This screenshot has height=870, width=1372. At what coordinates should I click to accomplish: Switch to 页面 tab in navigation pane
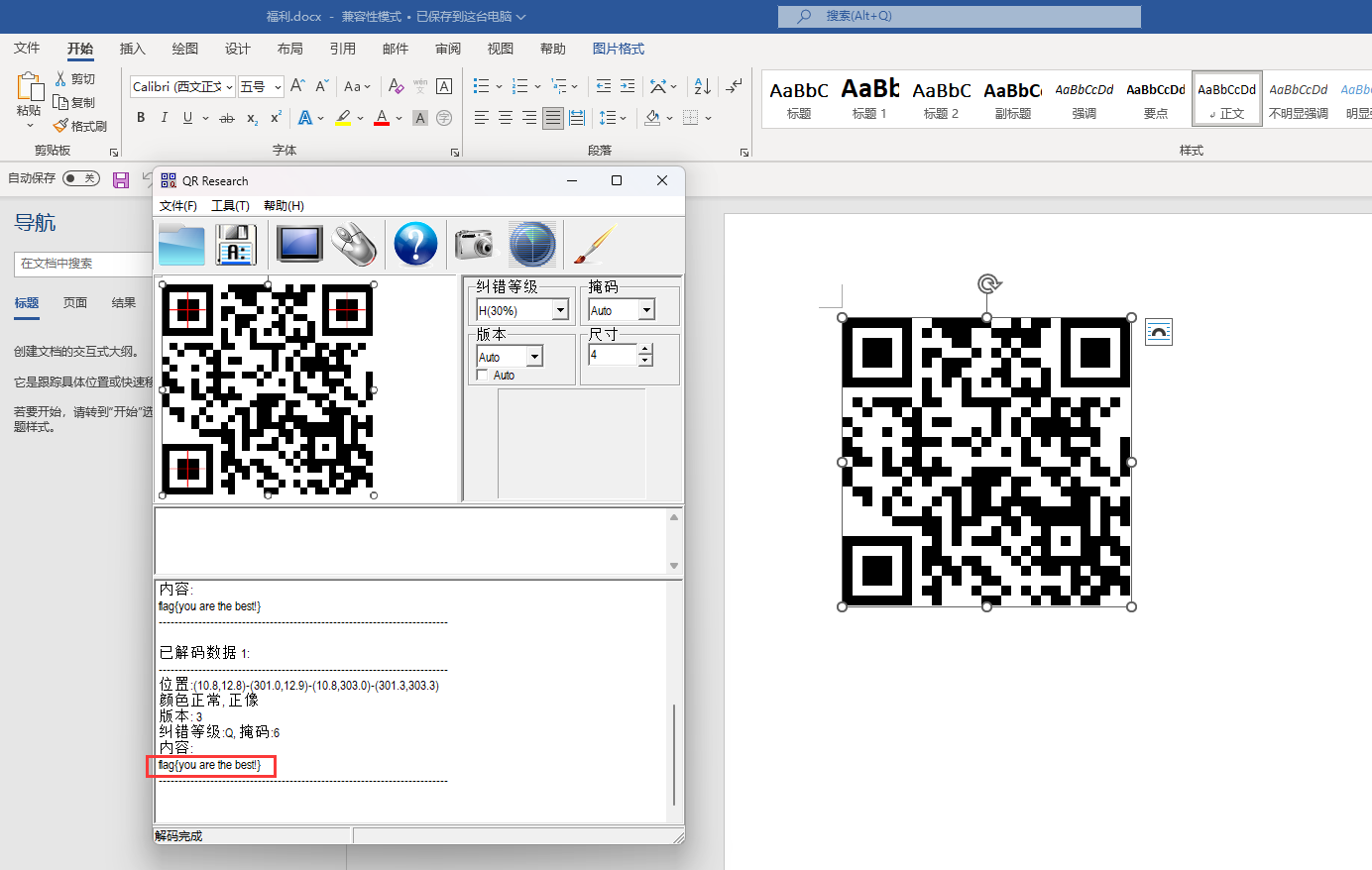[75, 302]
